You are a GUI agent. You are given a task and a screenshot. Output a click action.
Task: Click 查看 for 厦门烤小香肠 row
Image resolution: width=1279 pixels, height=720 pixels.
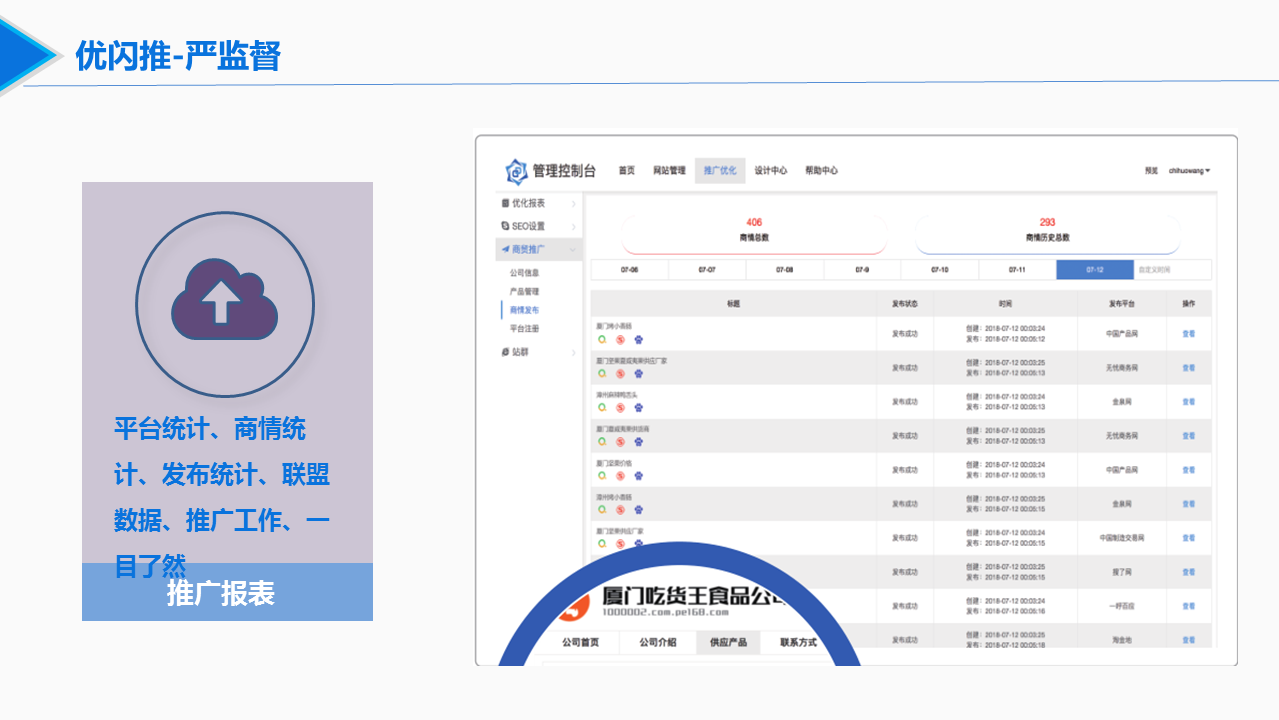click(1188, 334)
